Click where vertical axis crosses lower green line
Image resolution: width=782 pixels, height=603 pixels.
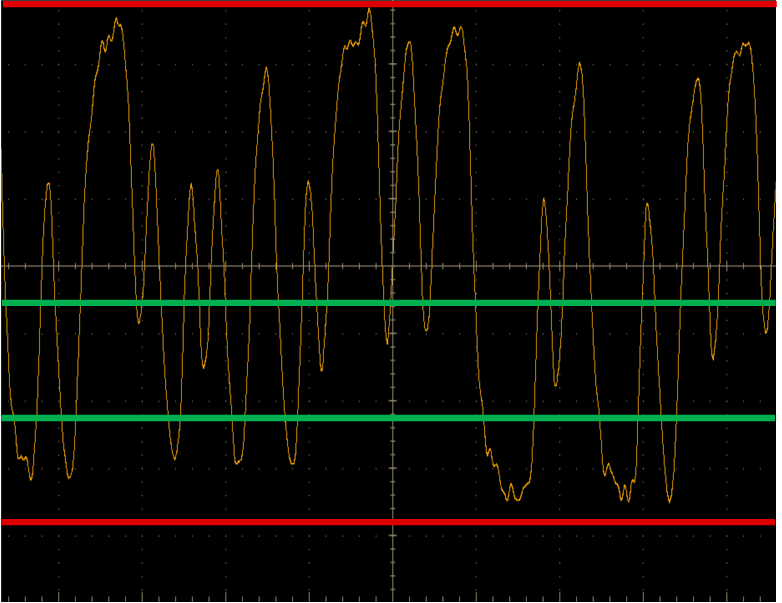point(393,417)
